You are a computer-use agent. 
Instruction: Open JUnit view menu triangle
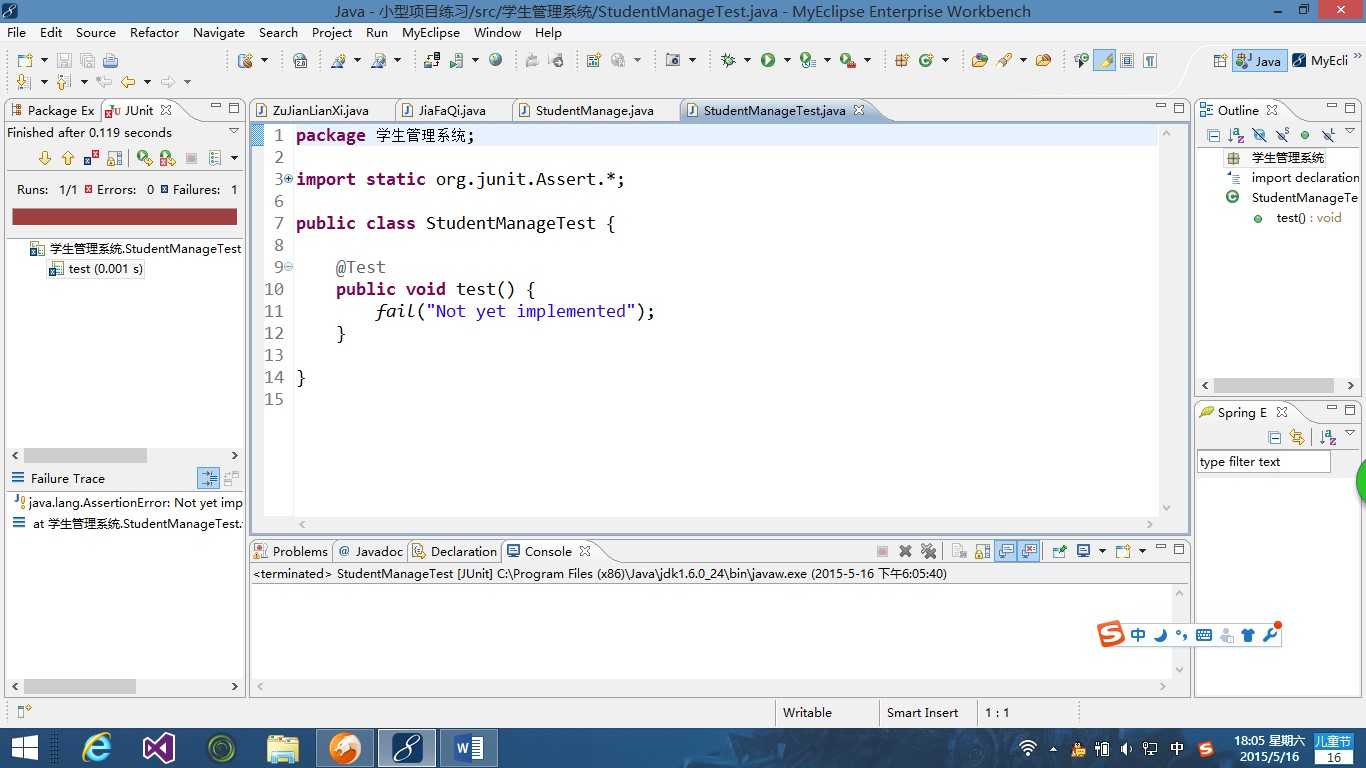tap(234, 131)
